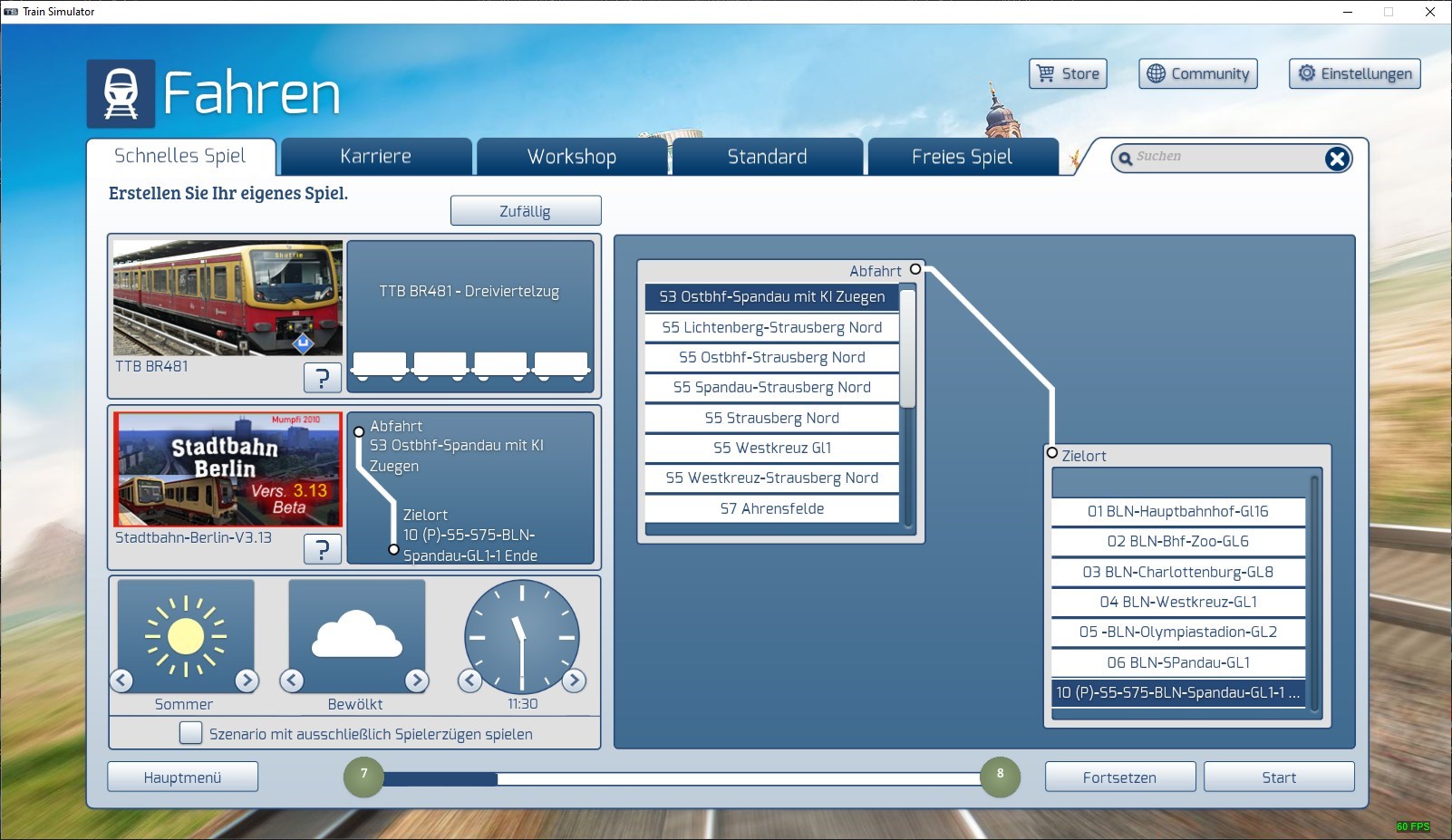Select next season after Sommer
Screen dimensions: 1452x840
[247, 680]
